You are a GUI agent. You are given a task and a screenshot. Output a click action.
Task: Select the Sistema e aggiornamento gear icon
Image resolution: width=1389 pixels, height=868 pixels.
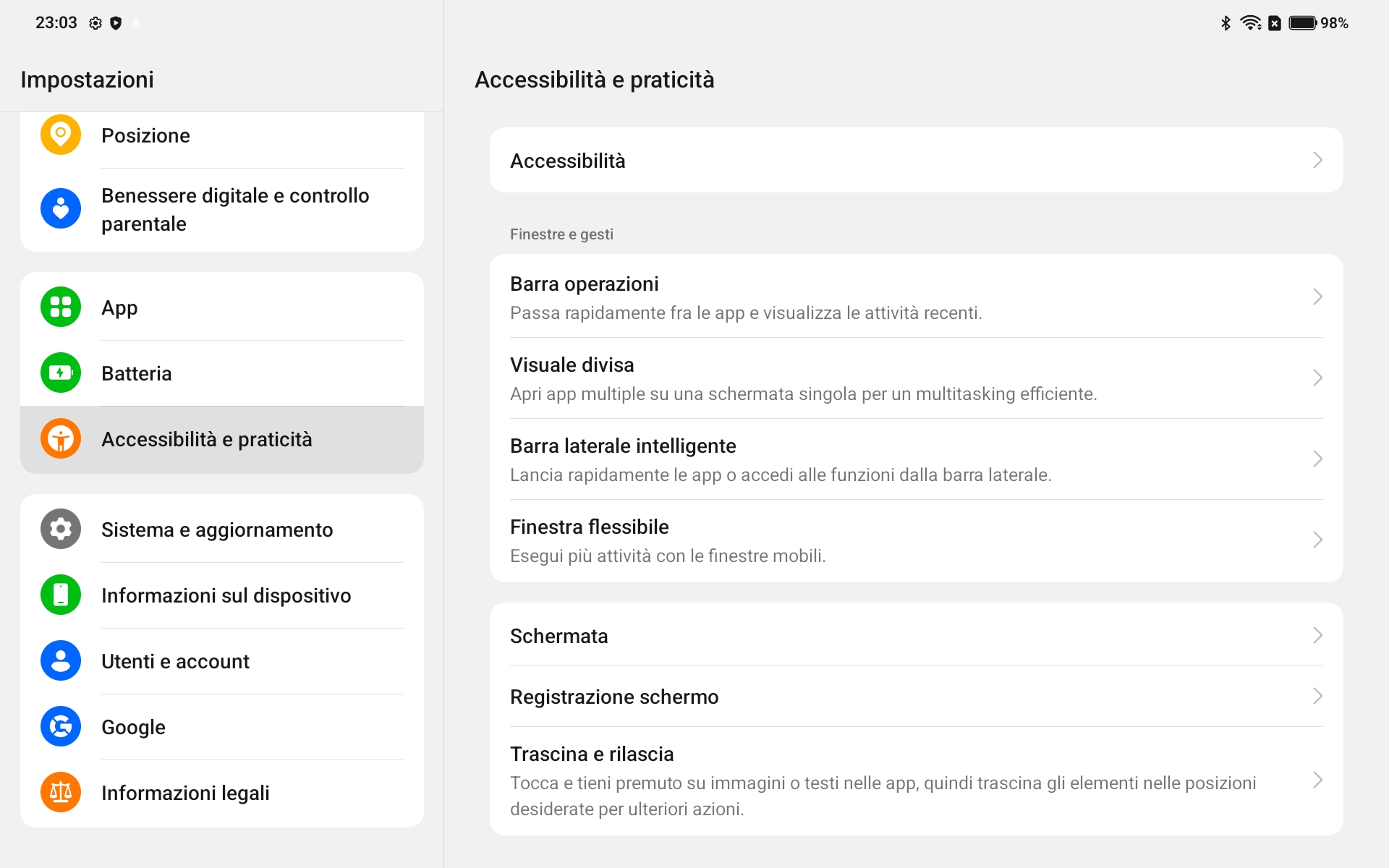[61, 529]
